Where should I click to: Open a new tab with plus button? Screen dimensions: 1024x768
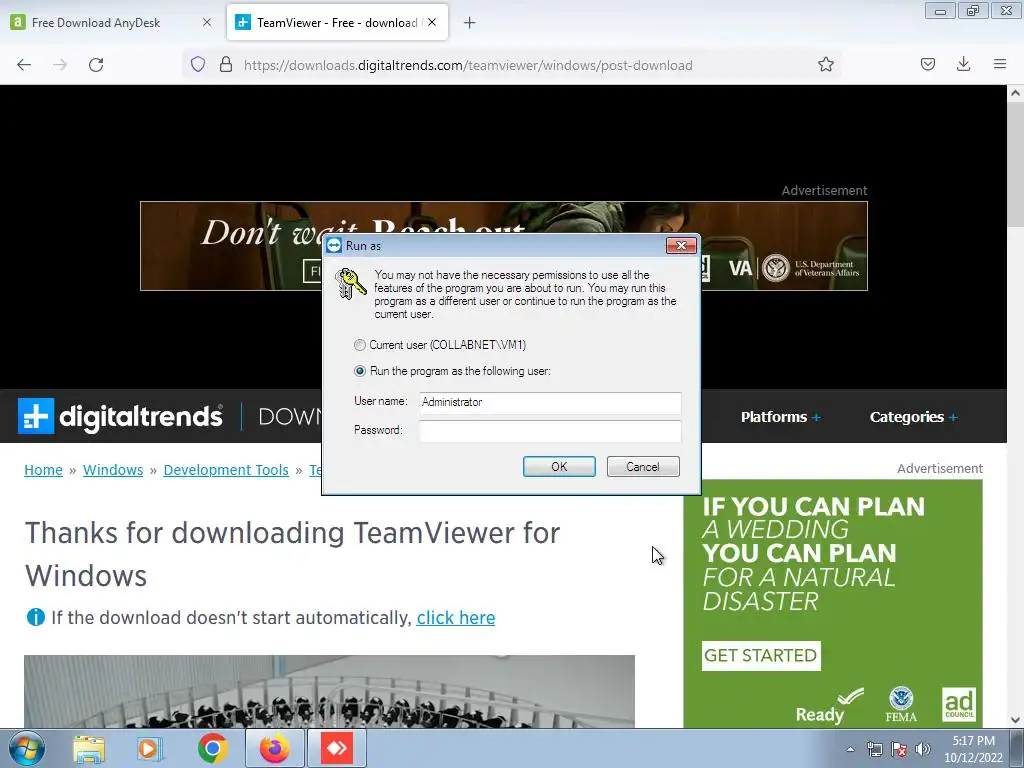click(470, 23)
